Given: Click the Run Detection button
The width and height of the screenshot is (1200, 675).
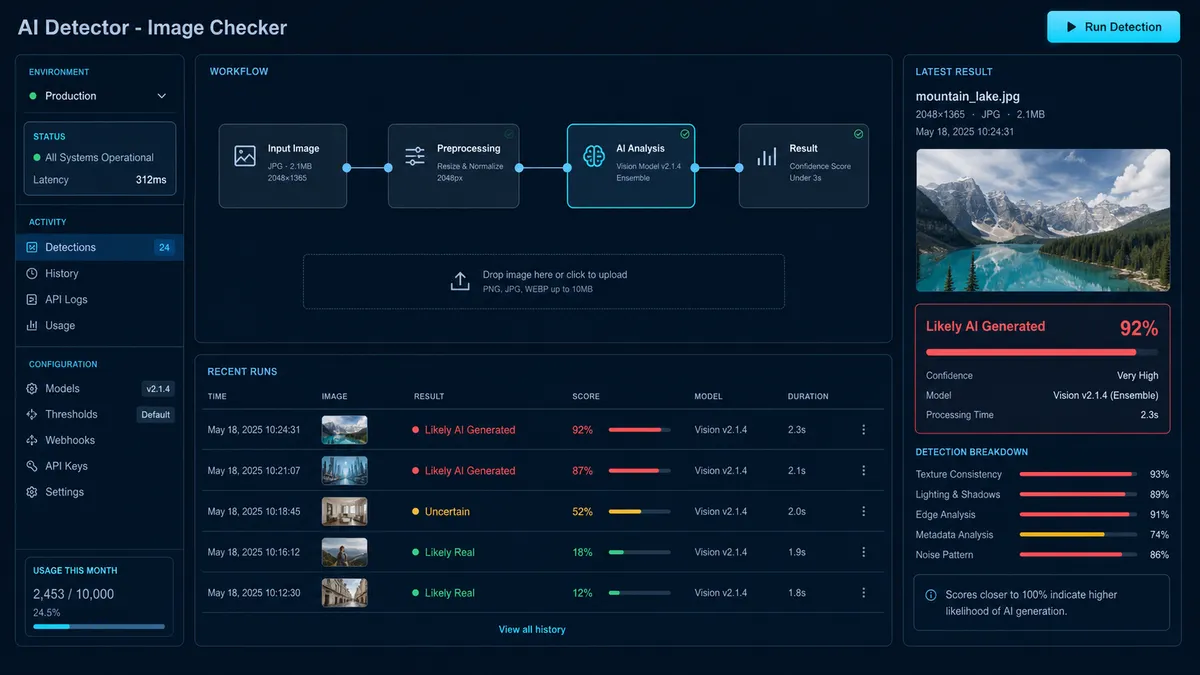Looking at the screenshot, I should click(x=1113, y=27).
